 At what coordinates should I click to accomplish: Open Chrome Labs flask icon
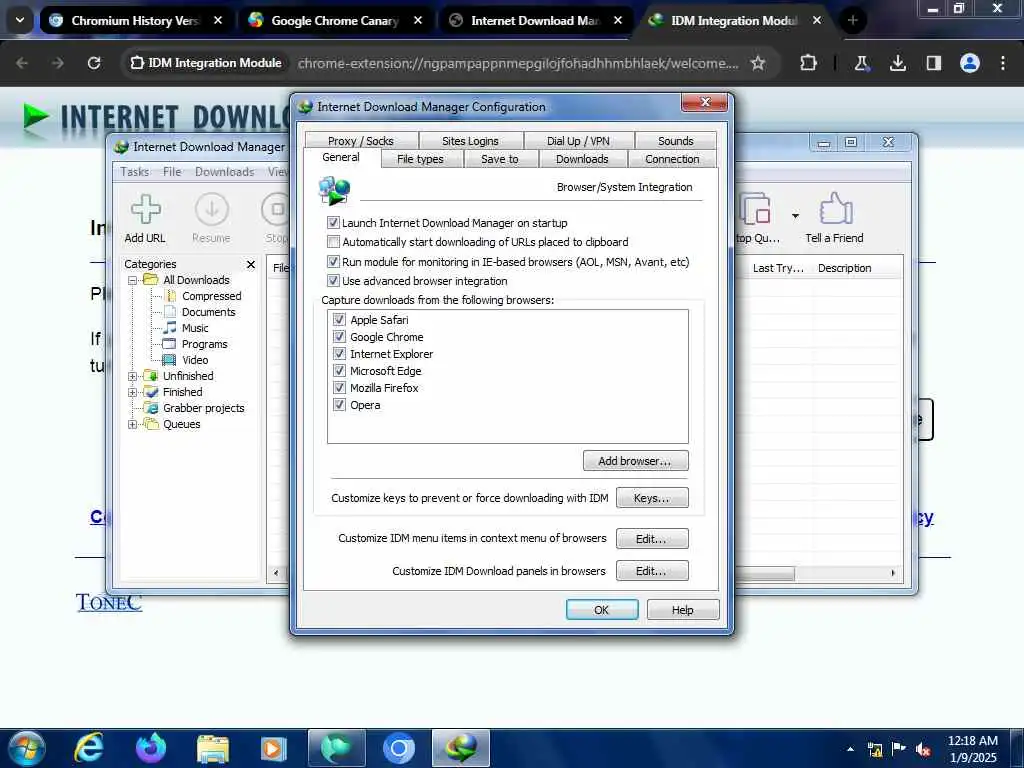[861, 63]
